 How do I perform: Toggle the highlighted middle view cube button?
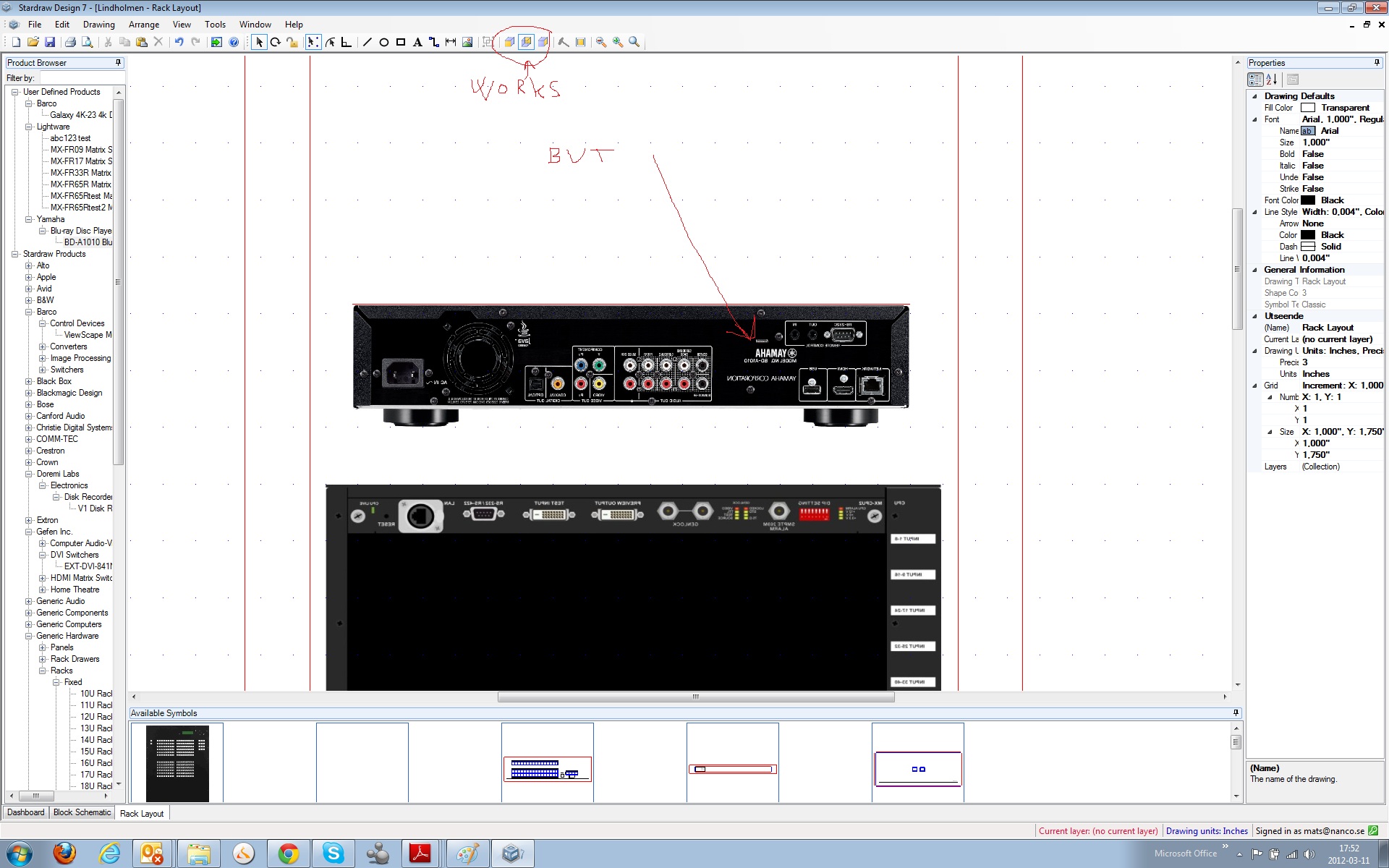point(526,42)
